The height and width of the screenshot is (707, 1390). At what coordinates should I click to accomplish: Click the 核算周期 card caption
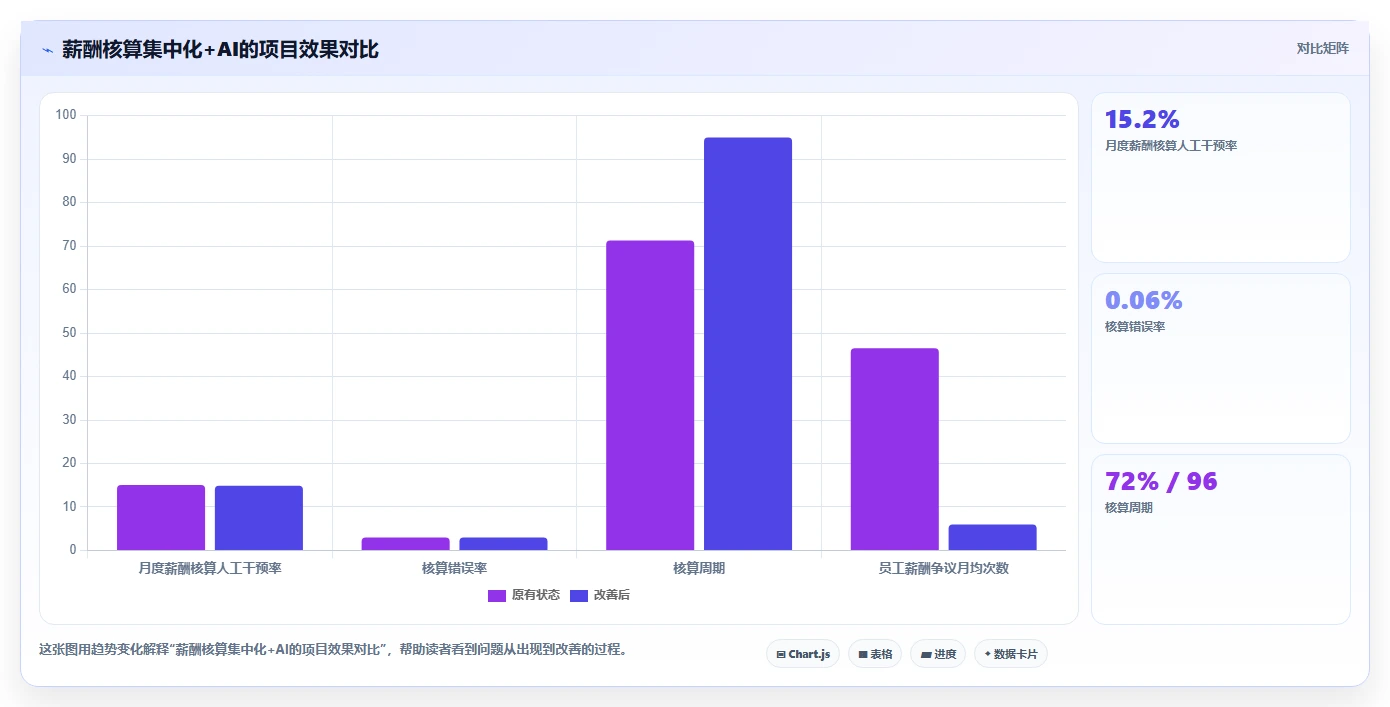(x=1129, y=508)
